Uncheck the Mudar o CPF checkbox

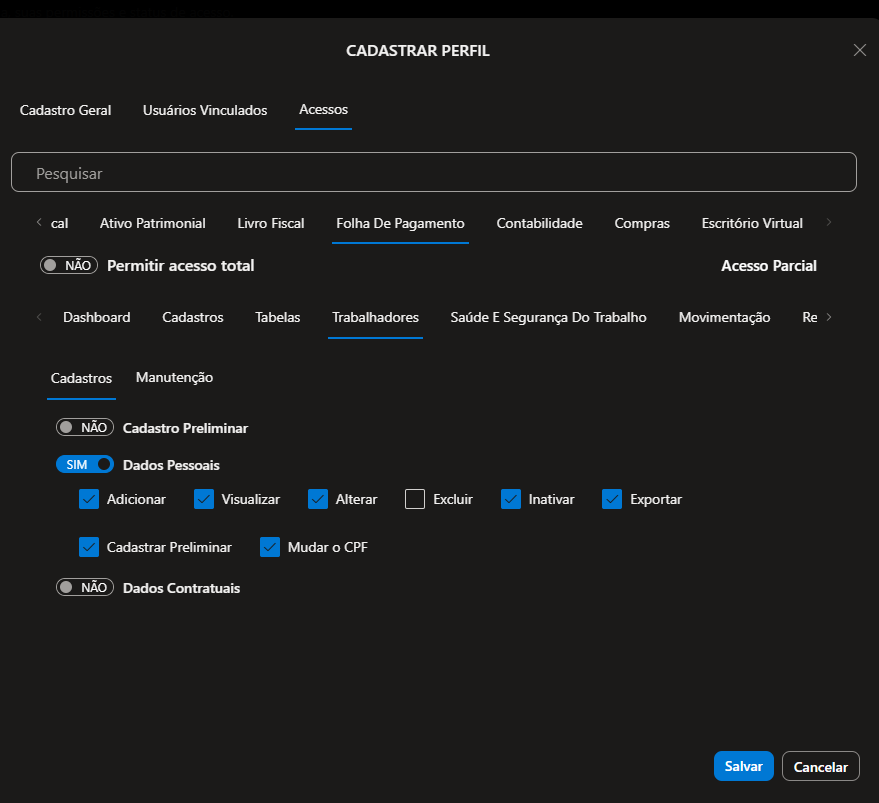(x=270, y=547)
